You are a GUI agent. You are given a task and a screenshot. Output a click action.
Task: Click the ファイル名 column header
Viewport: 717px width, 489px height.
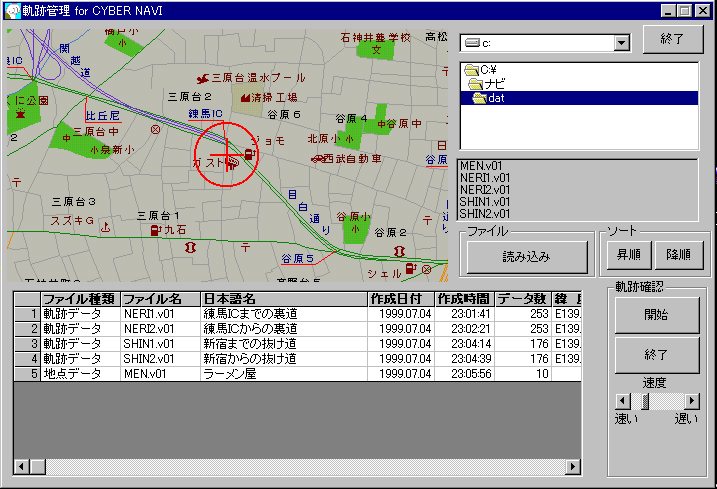click(x=161, y=299)
